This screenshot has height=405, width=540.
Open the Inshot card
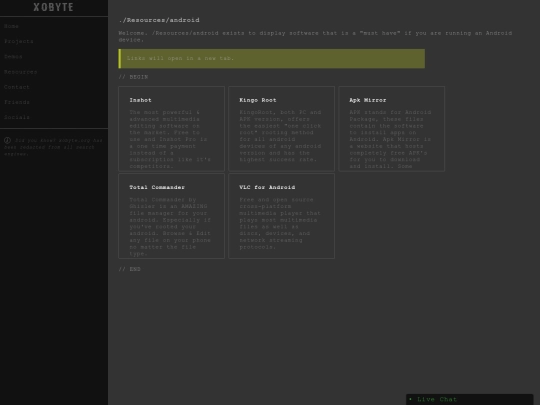point(172,129)
